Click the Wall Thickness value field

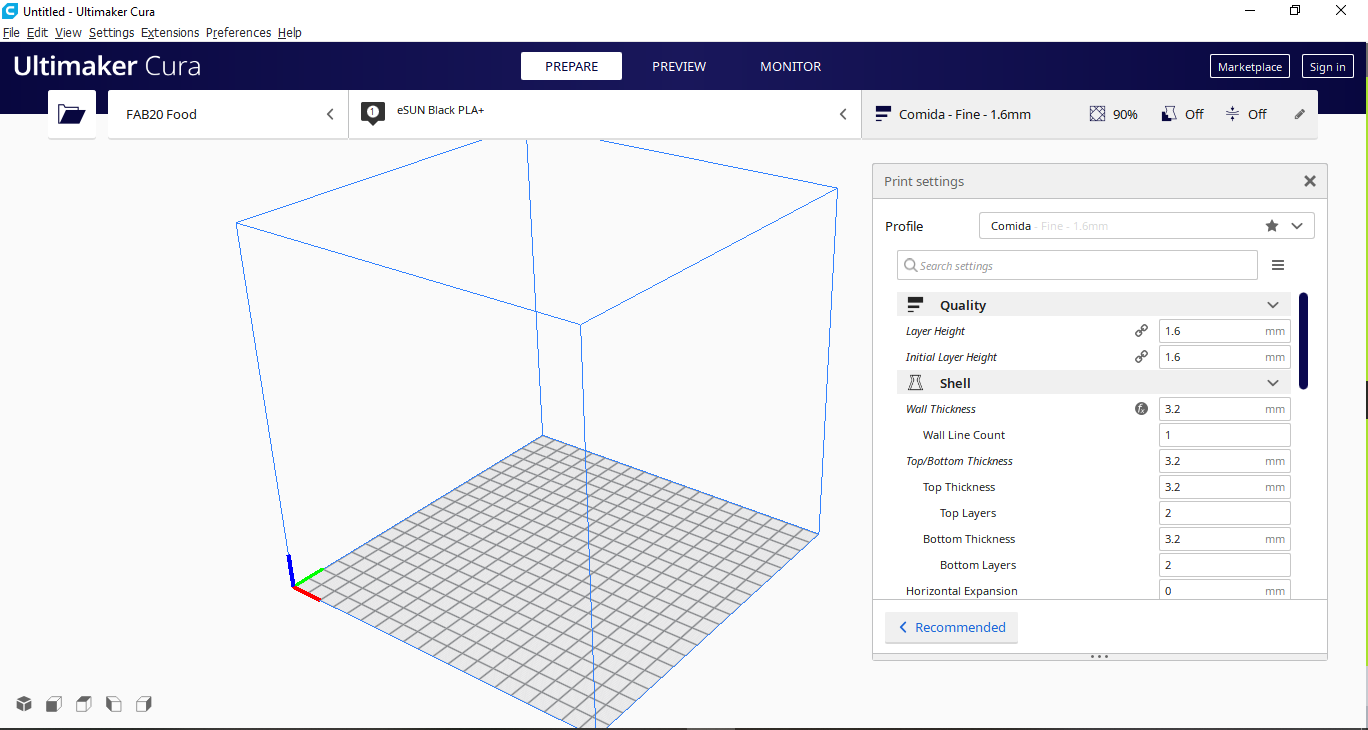pyautogui.click(x=1224, y=409)
